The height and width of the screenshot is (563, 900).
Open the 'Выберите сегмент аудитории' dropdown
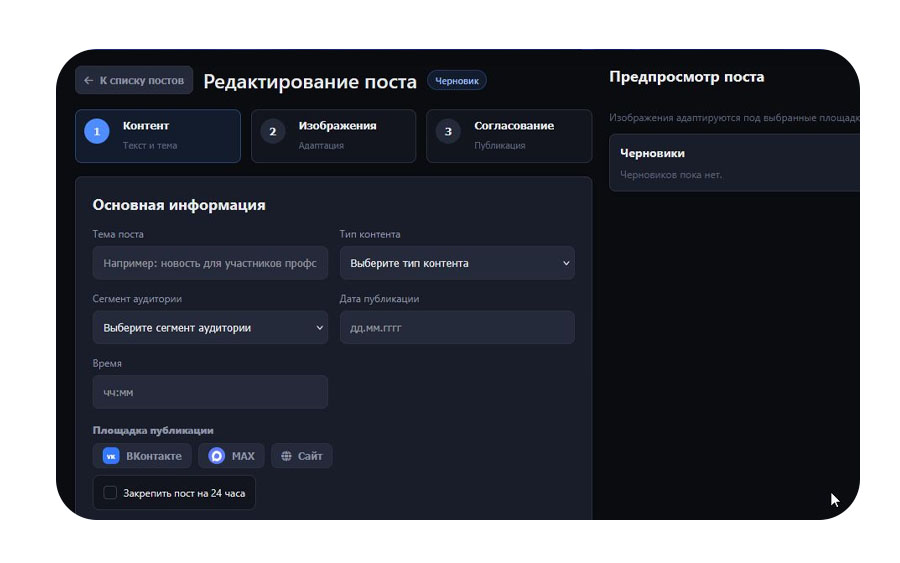coord(210,328)
